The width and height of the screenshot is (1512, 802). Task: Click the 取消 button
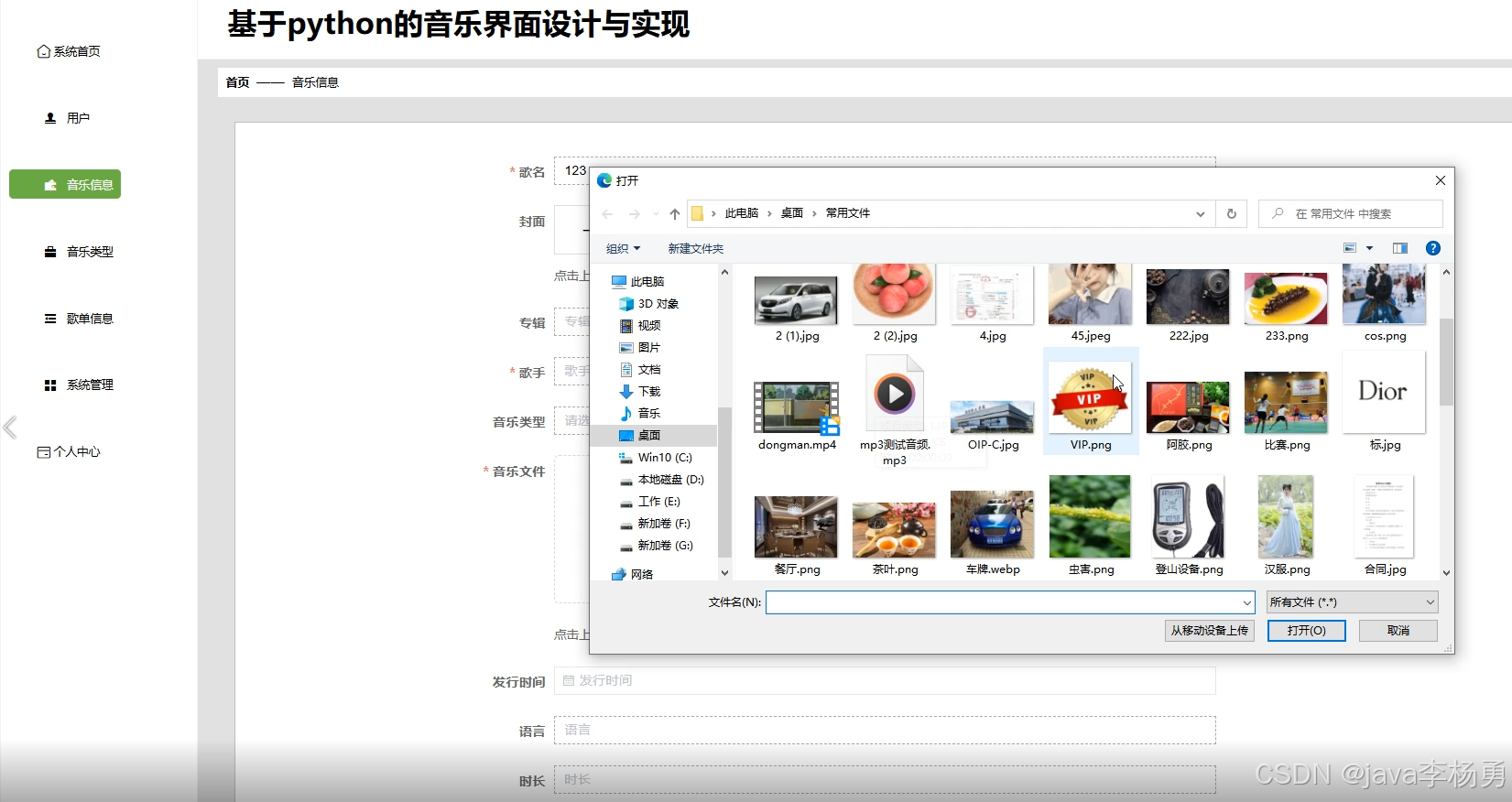(x=1398, y=631)
